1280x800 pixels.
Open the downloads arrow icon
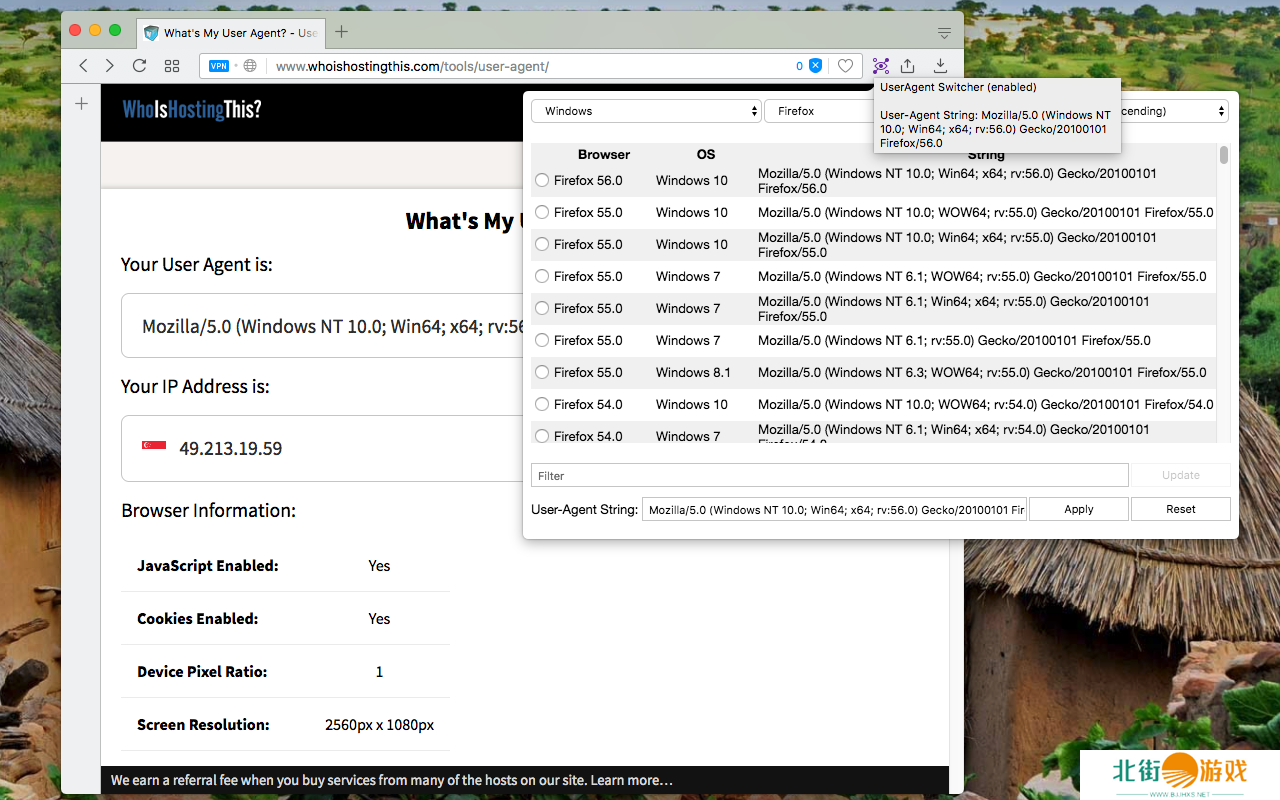pos(940,66)
